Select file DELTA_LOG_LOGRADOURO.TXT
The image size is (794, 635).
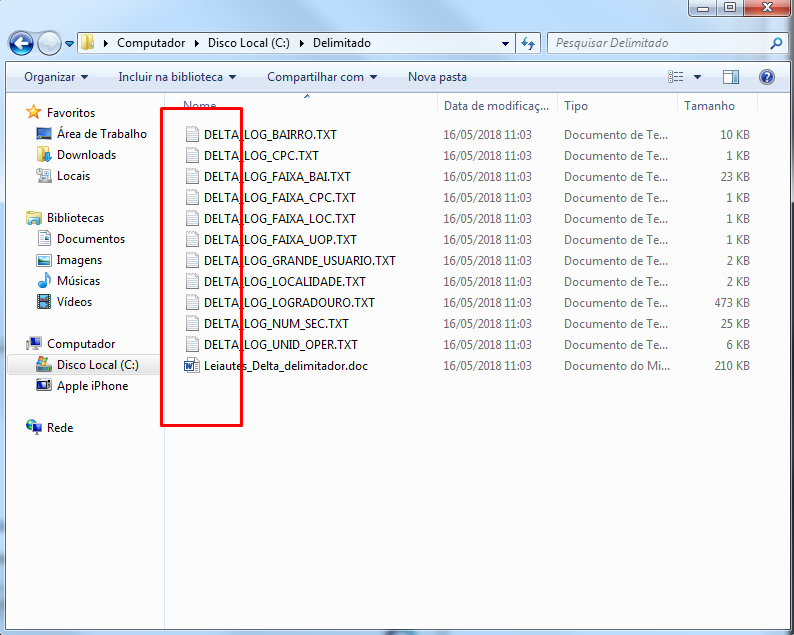[289, 303]
